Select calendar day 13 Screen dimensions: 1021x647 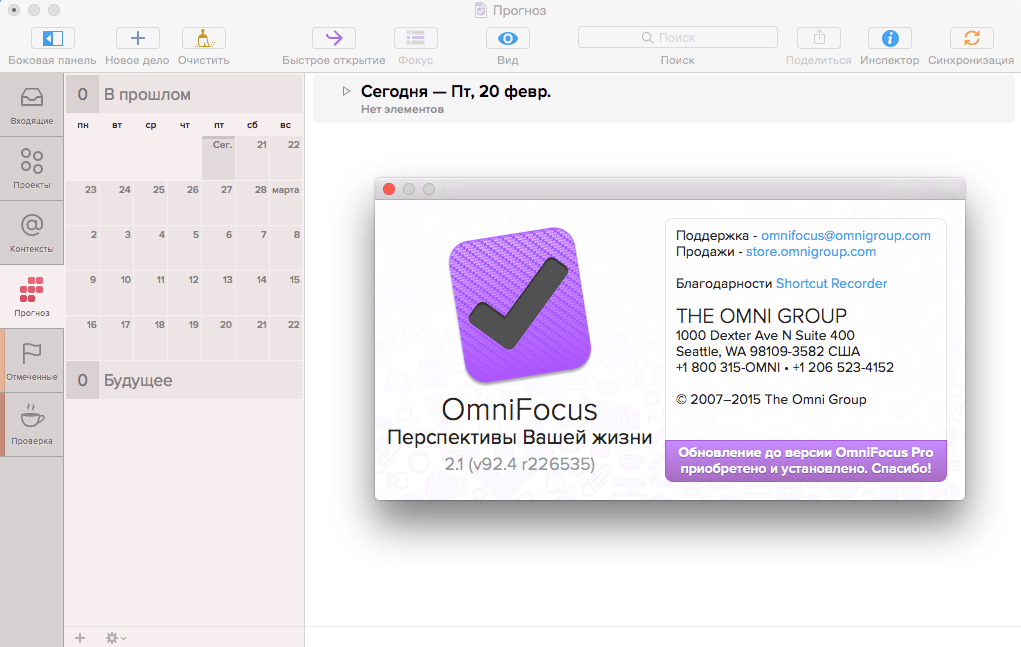tap(218, 293)
